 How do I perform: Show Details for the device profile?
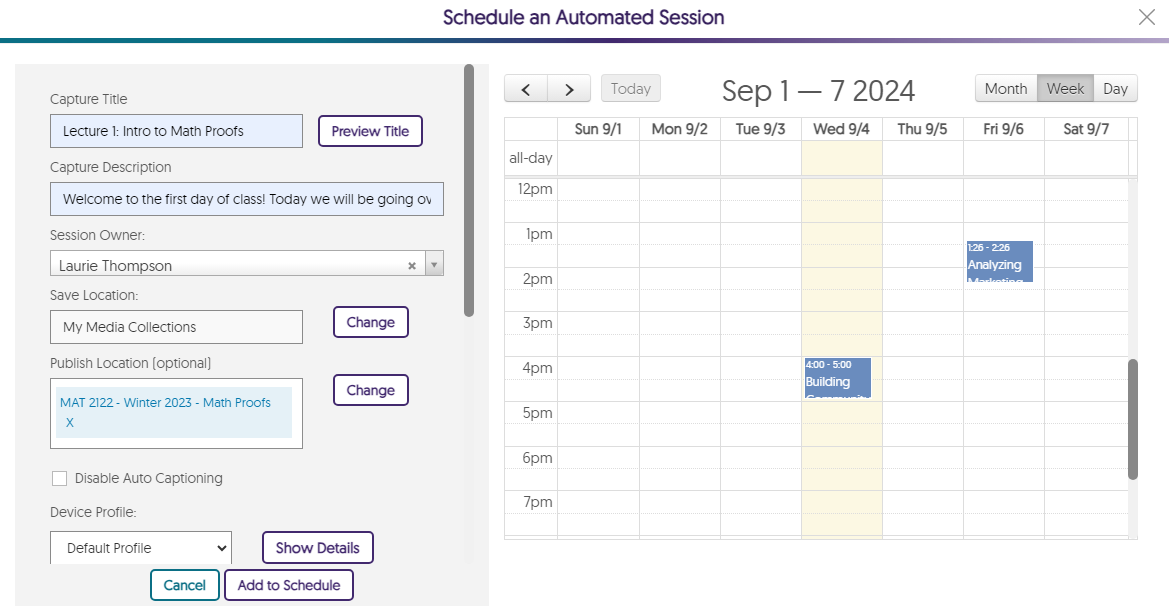317,547
